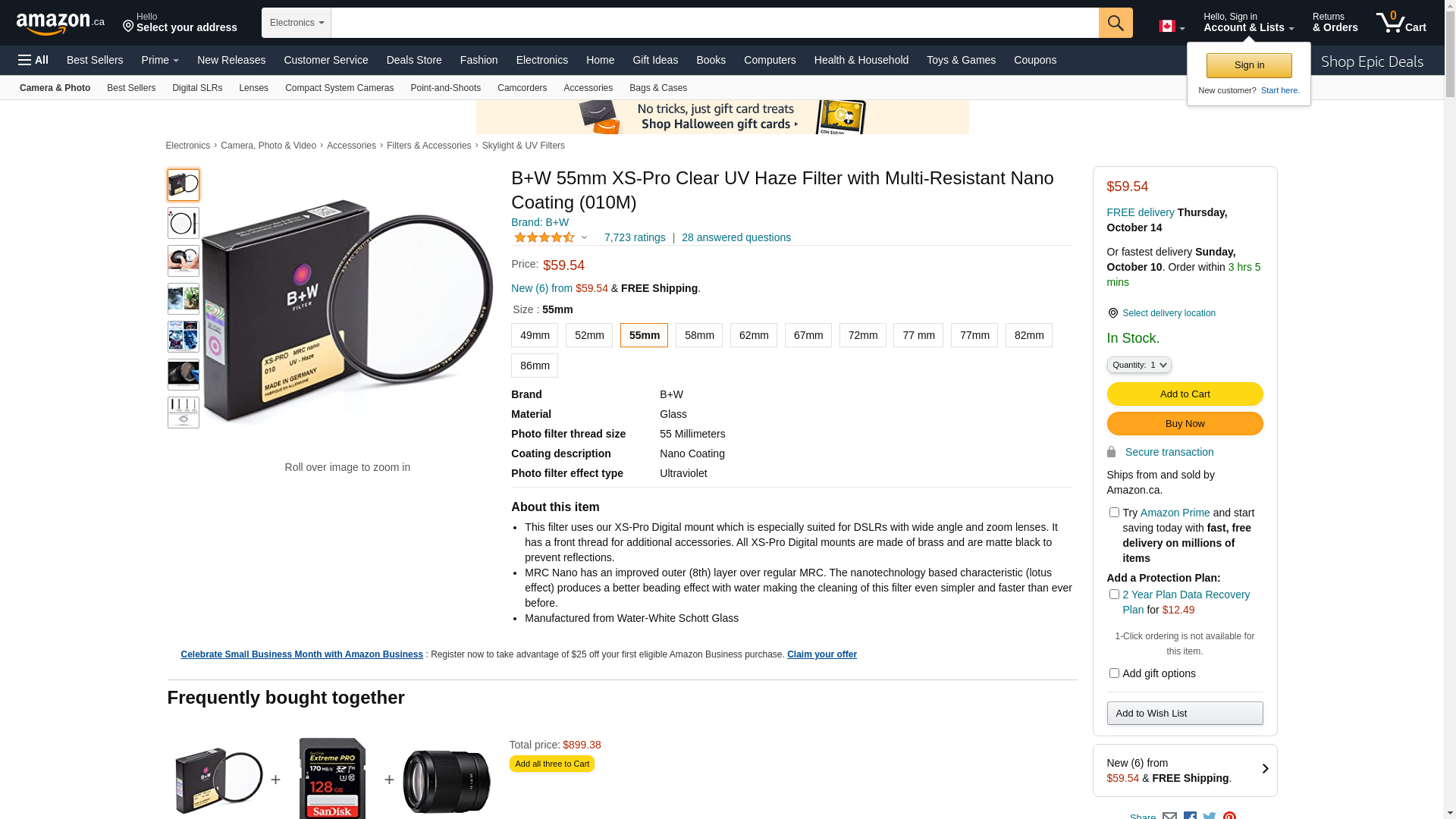Open the 28 answered questions link
Screen dimensions: 1456x819
point(736,237)
